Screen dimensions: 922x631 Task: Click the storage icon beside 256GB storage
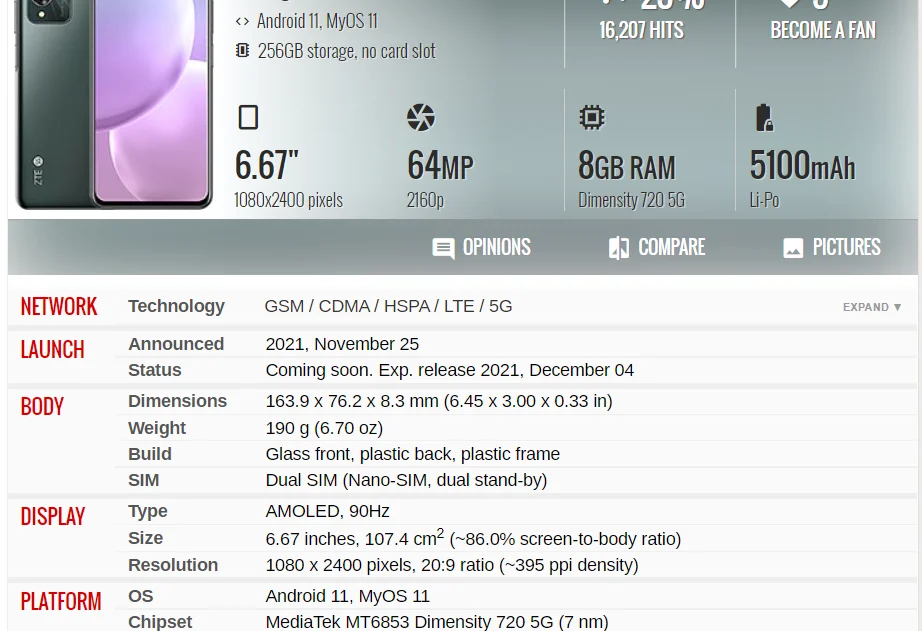click(x=242, y=51)
